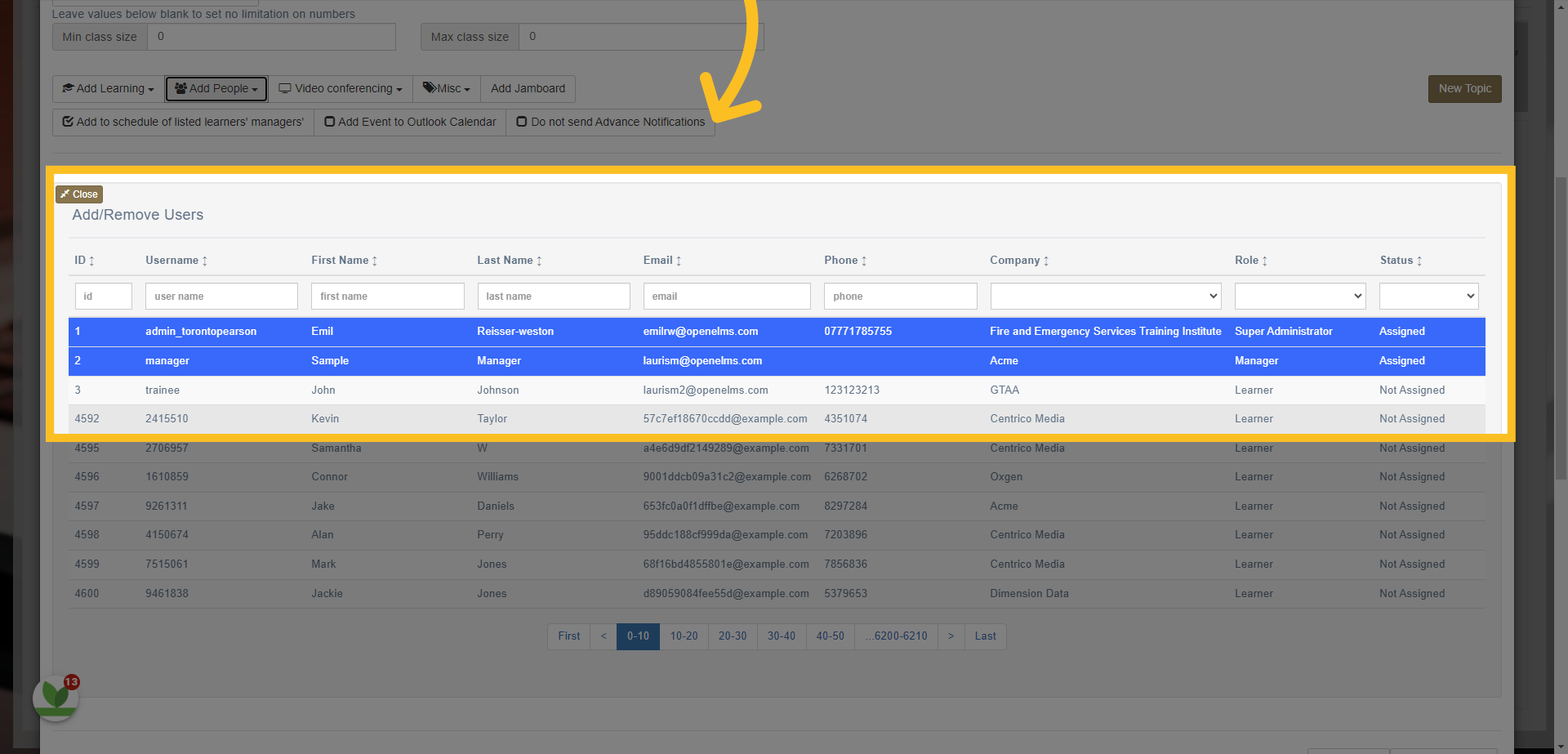The width and height of the screenshot is (1568, 754).
Task: Select the Sample Manager user row
Action: click(777, 361)
